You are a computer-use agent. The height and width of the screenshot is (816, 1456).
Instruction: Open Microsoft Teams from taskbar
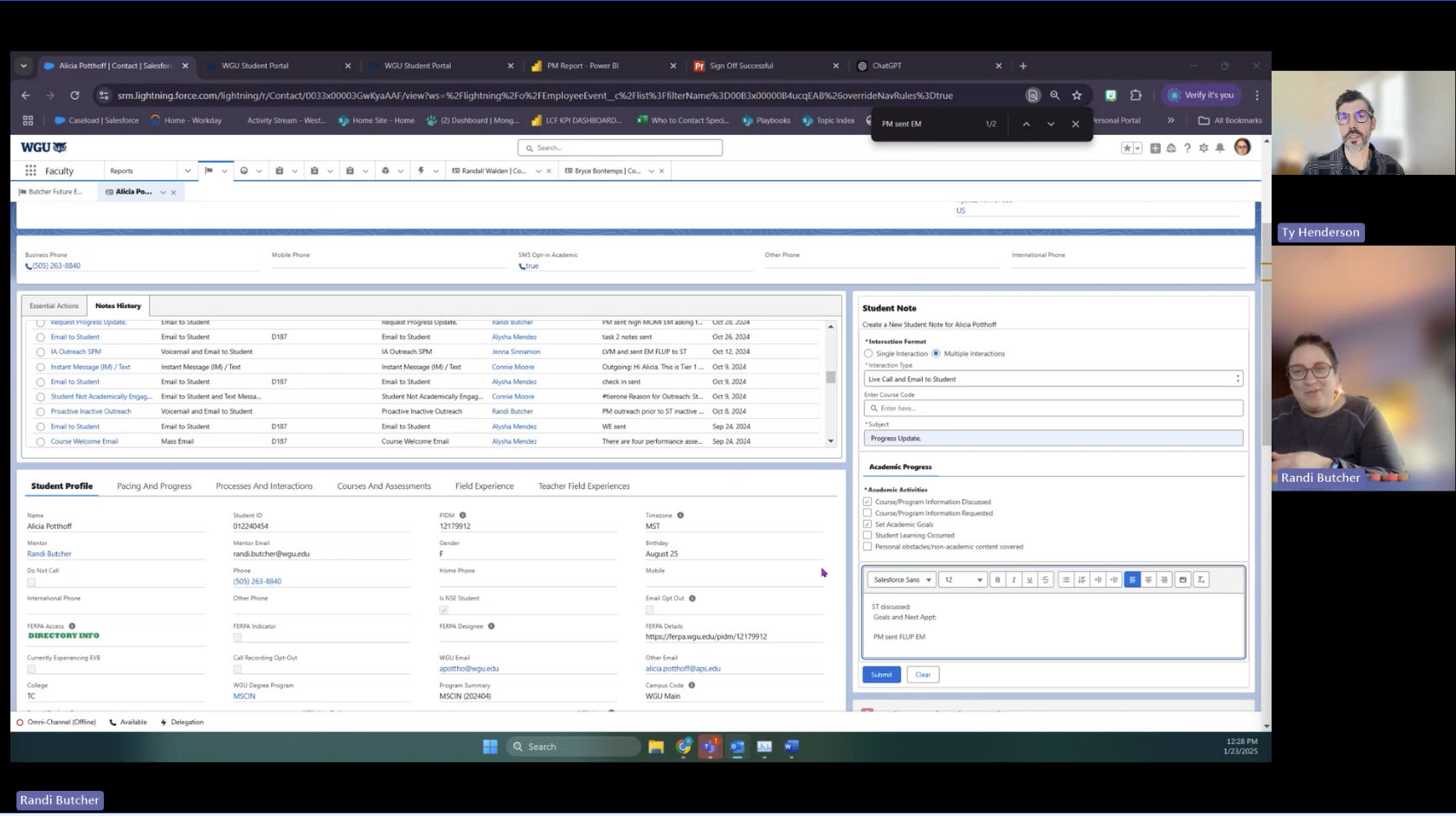point(710,746)
